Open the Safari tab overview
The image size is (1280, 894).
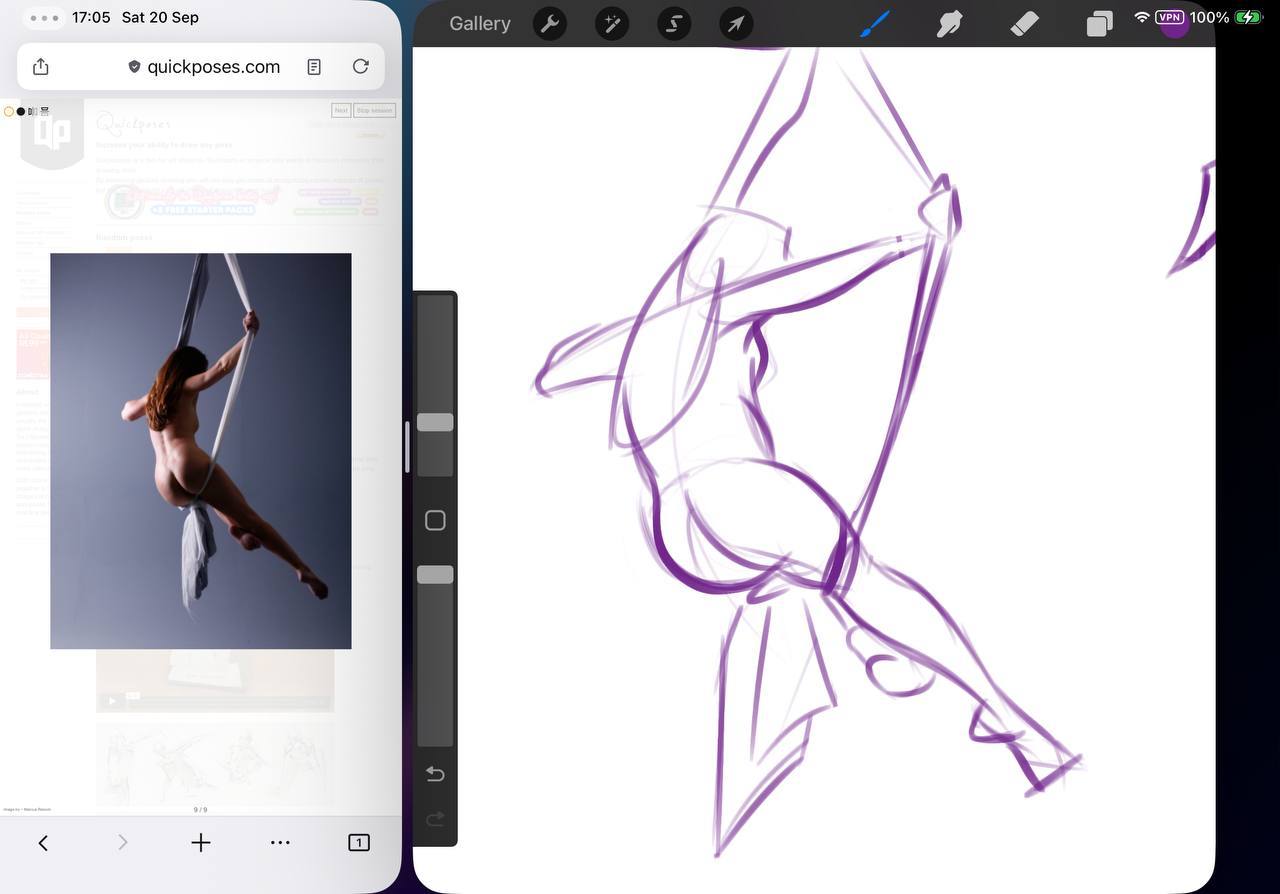click(358, 843)
